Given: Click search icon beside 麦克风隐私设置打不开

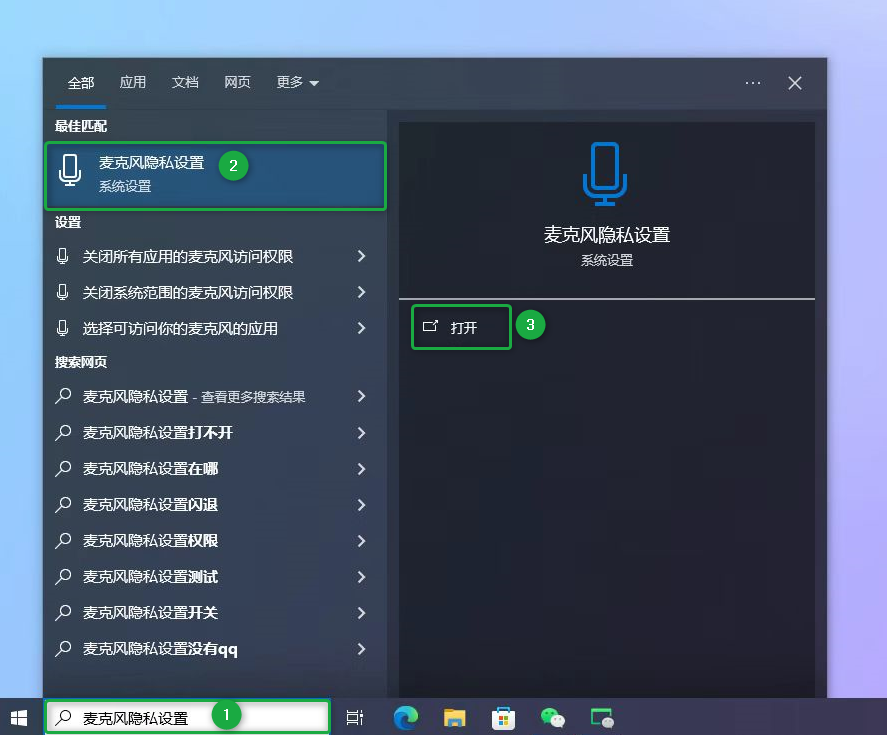Looking at the screenshot, I should pyautogui.click(x=63, y=432).
